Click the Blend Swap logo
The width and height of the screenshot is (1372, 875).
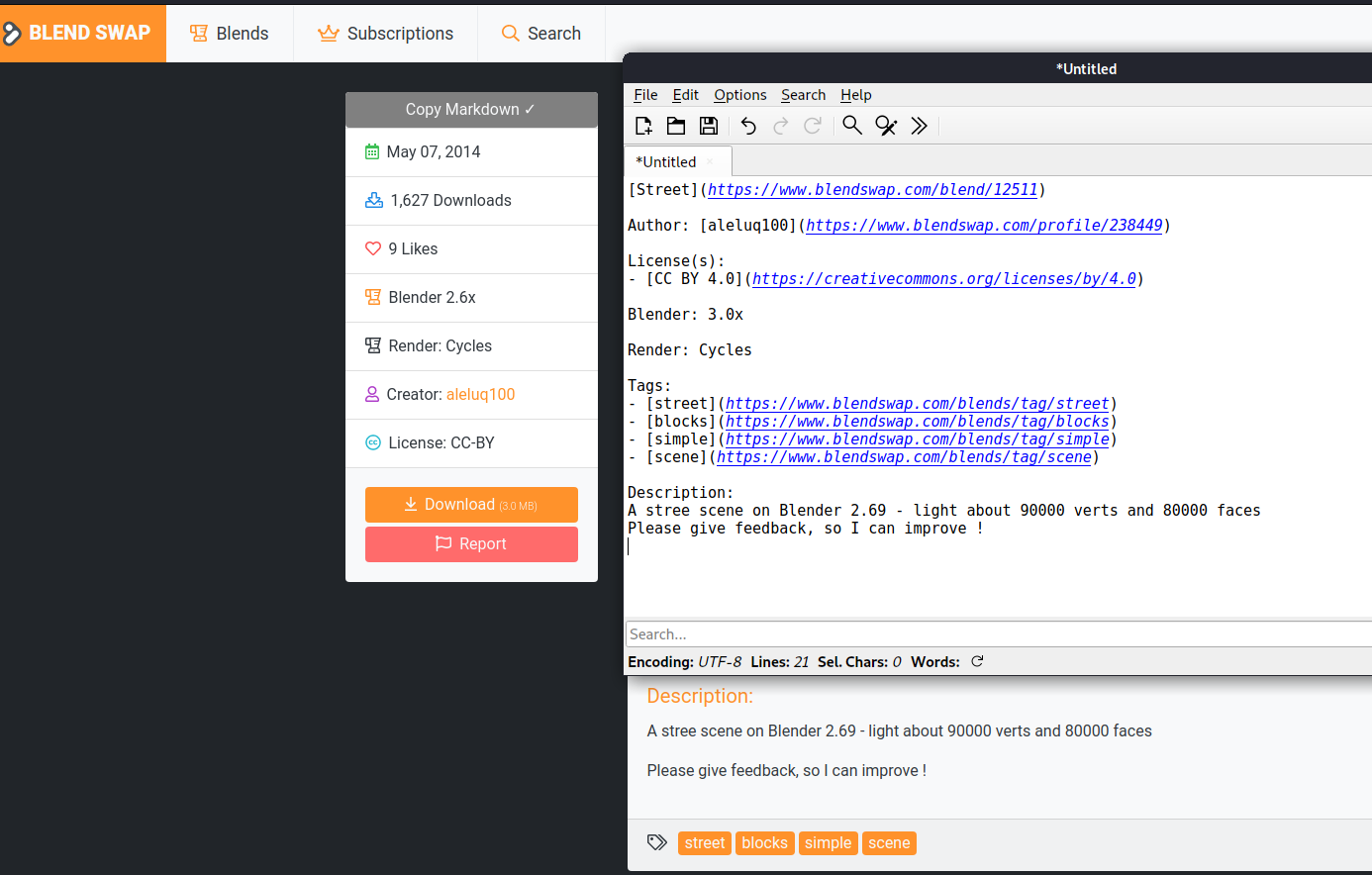click(83, 33)
